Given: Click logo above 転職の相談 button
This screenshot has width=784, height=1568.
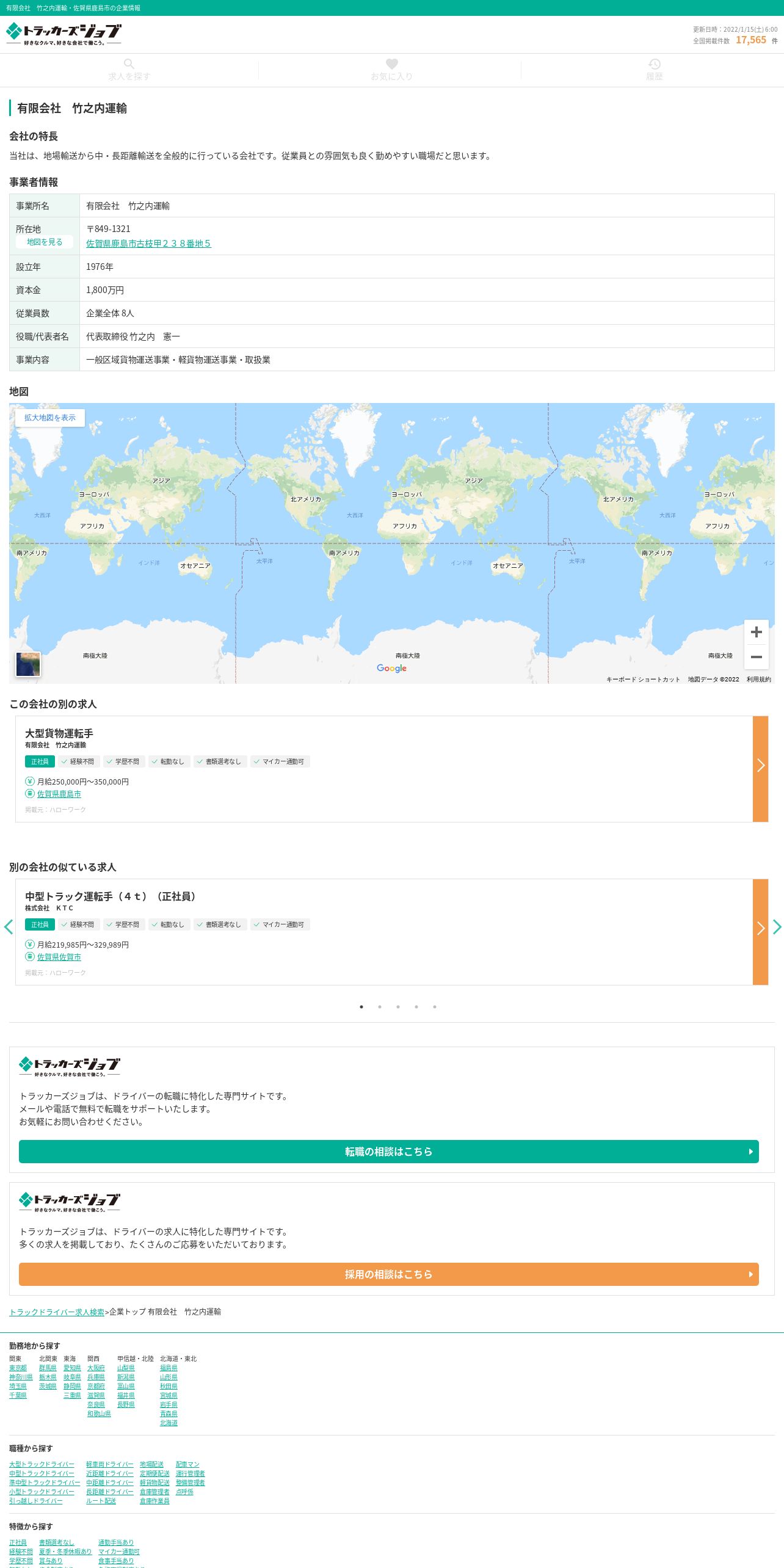Looking at the screenshot, I should (x=70, y=1067).
